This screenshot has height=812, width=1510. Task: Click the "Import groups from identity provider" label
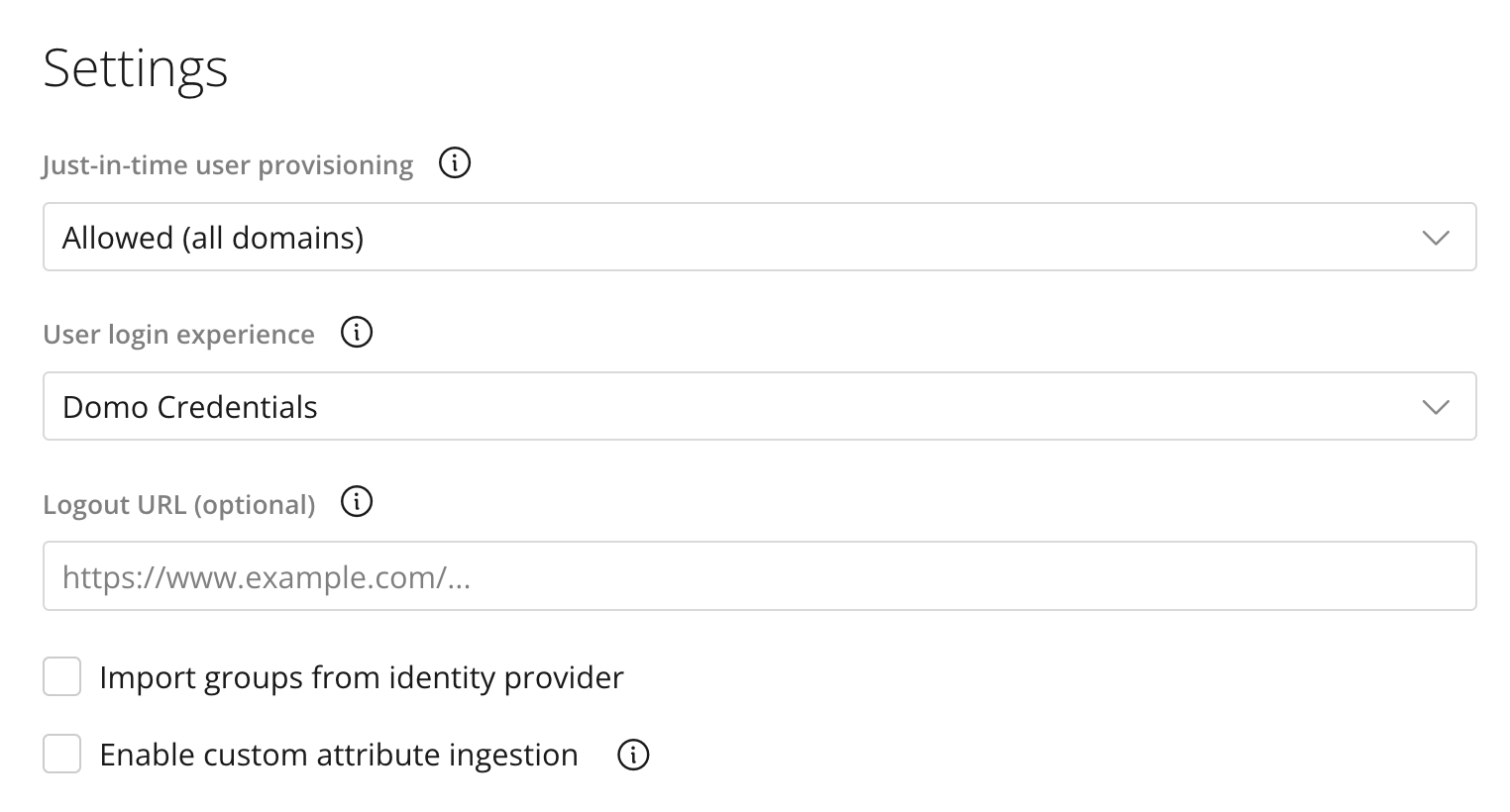[362, 677]
